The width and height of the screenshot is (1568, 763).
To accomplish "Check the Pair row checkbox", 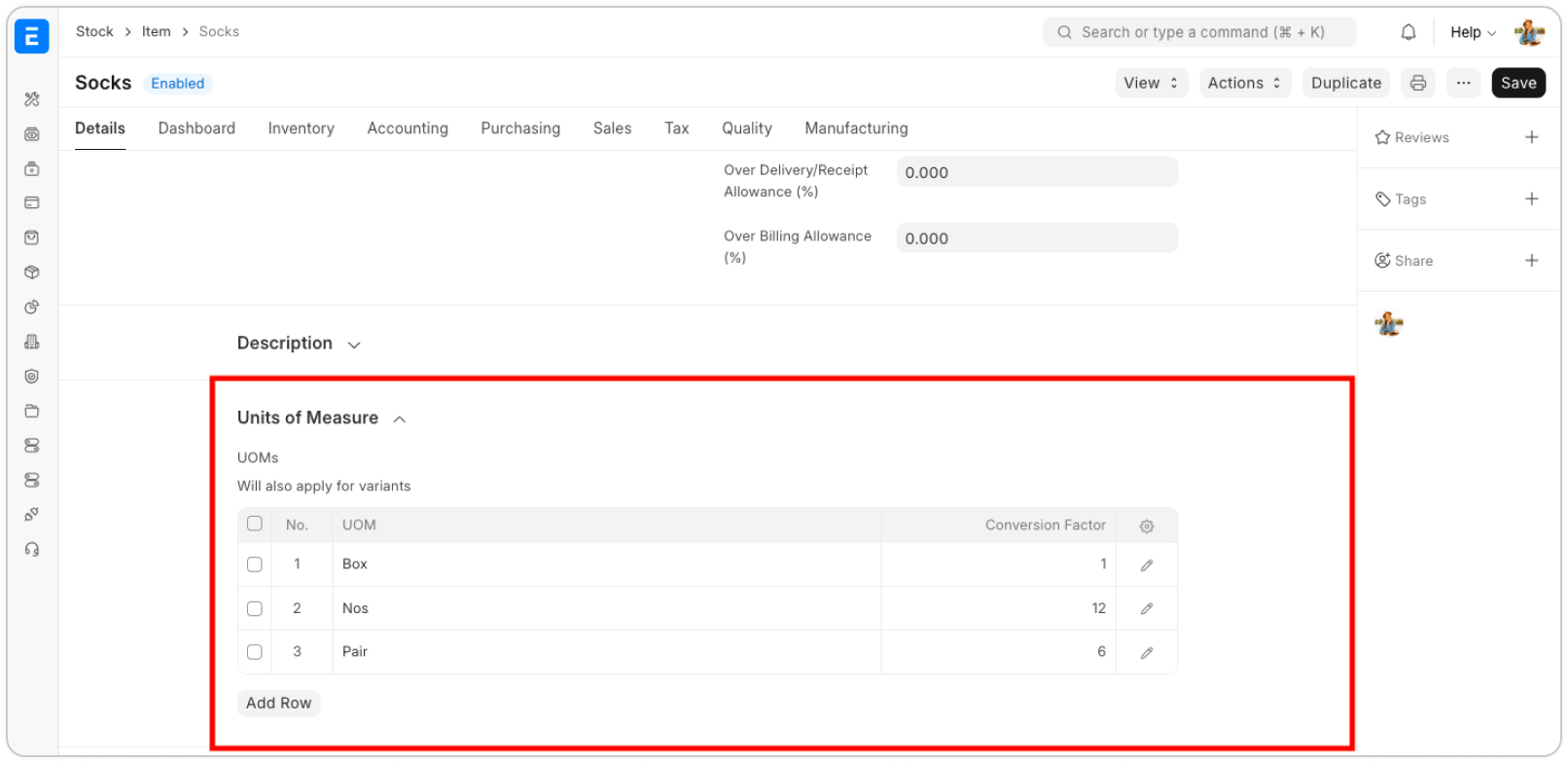I will tap(255, 652).
